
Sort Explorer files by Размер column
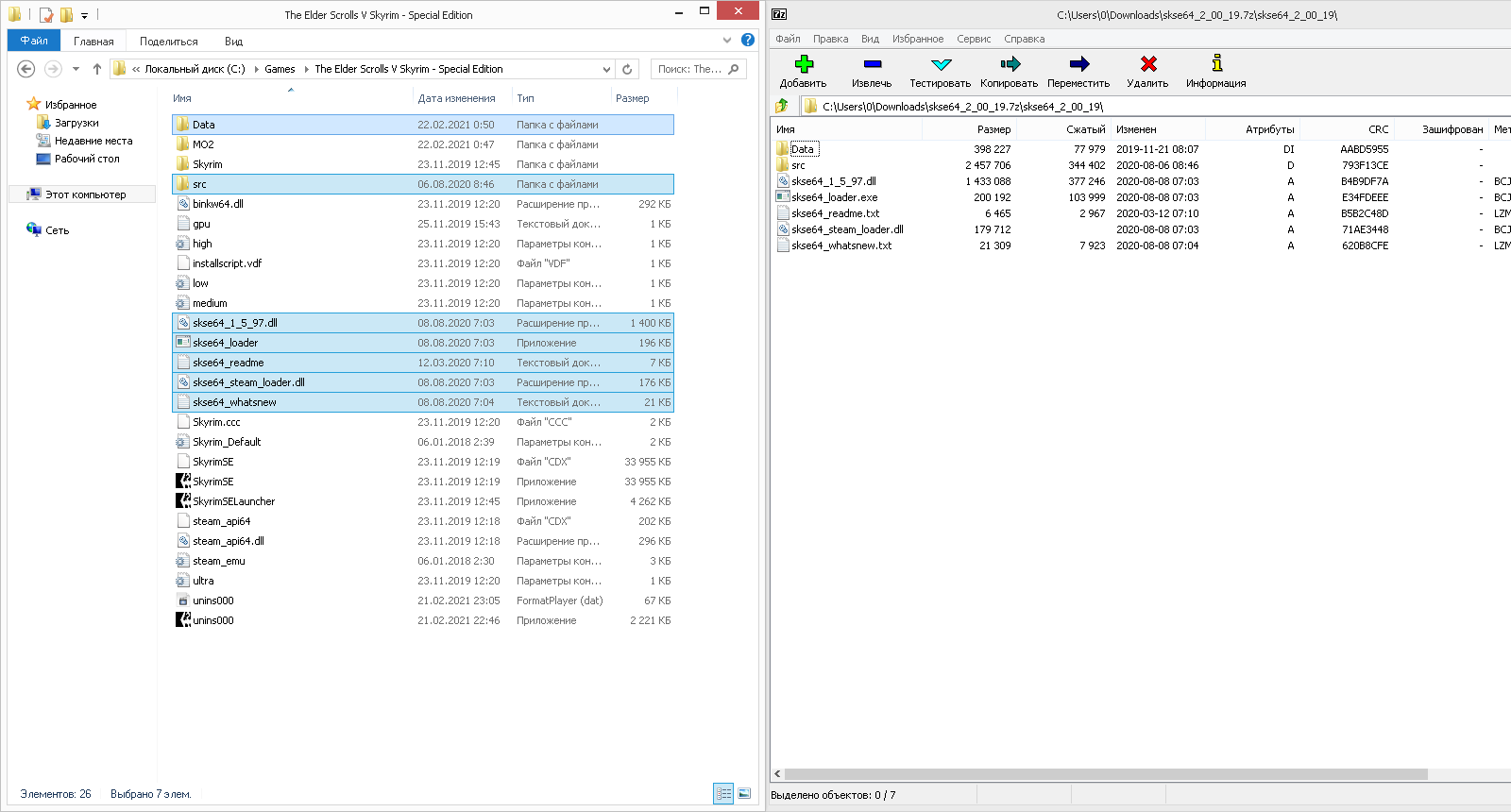click(633, 98)
